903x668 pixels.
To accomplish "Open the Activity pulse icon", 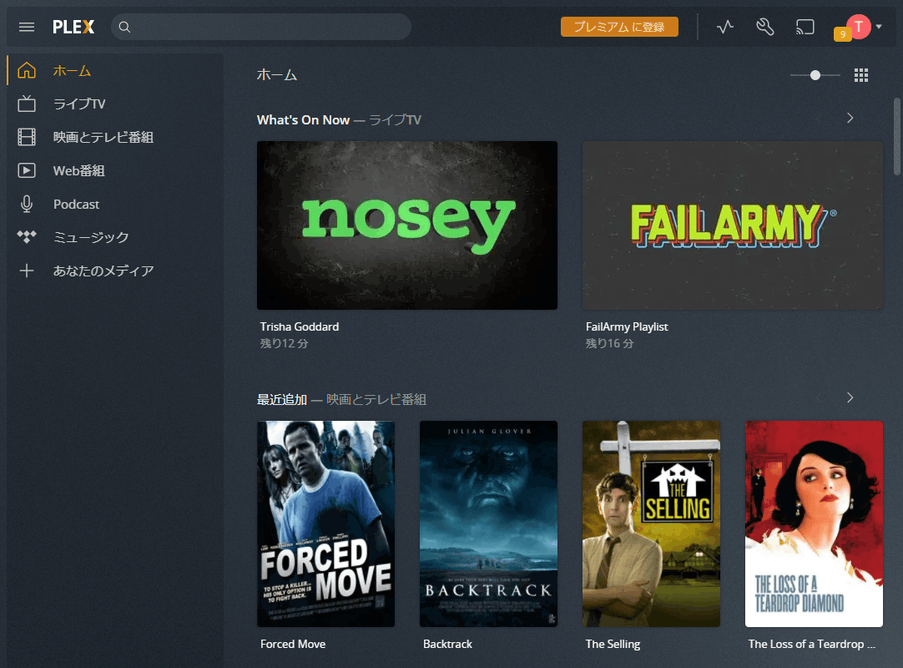I will [725, 26].
